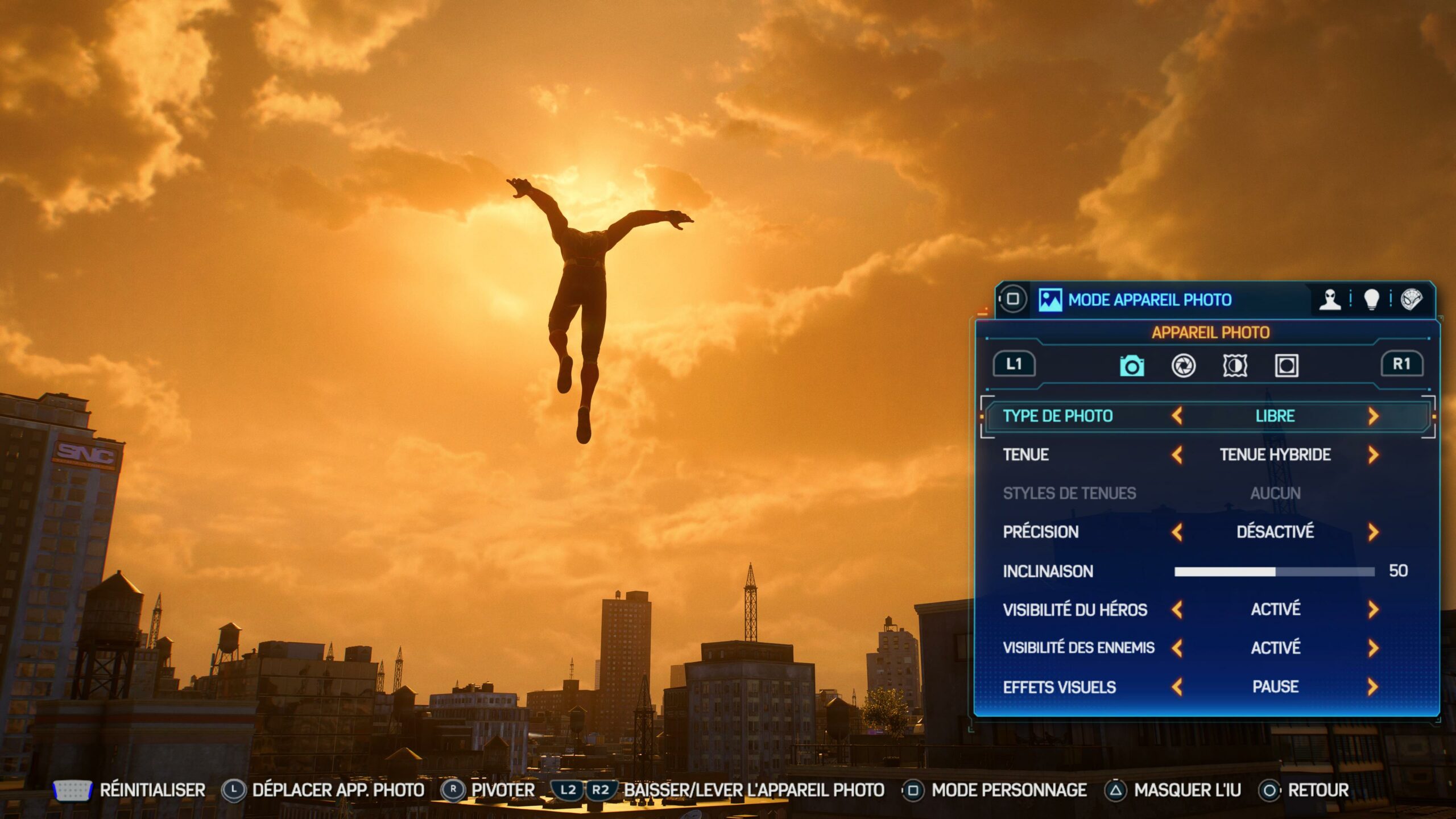Click the Libre photo type value
The image size is (1456, 819).
pyautogui.click(x=1275, y=416)
